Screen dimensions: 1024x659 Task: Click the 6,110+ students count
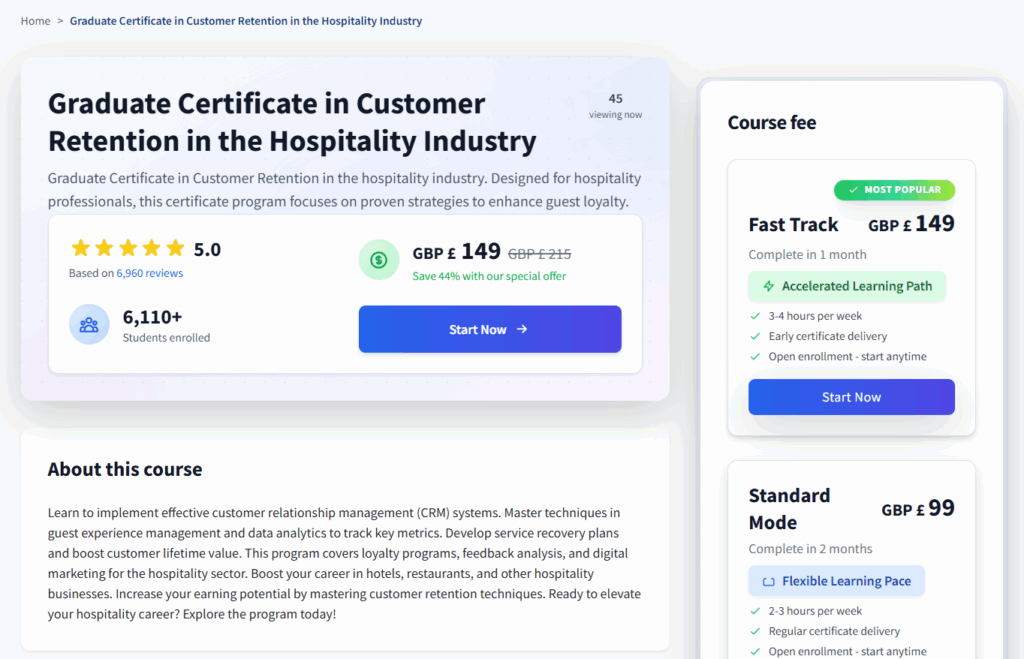point(152,317)
